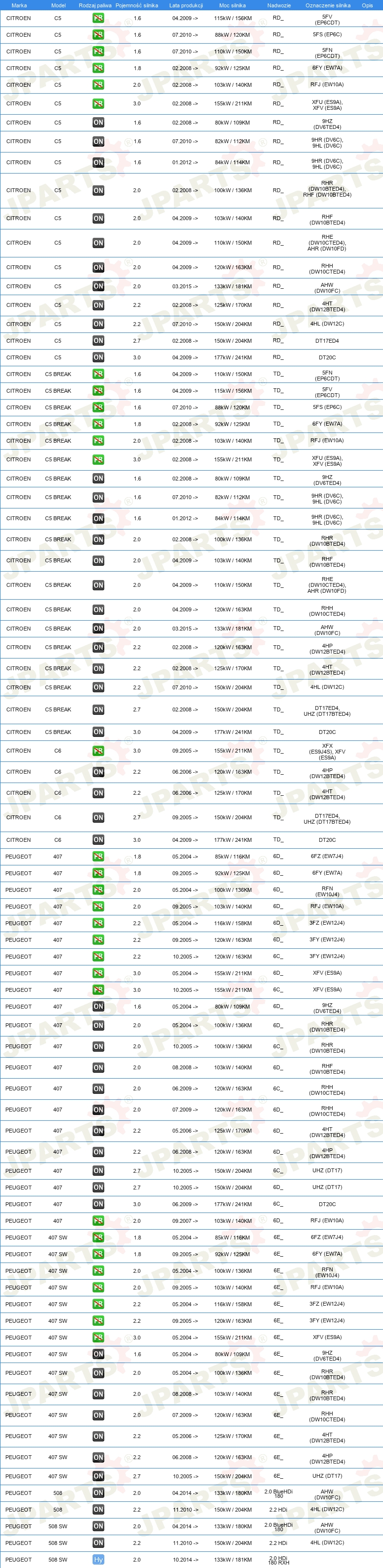
Task: Click Hy hybrid icon in last 508 SW row
Action: coord(98,1560)
